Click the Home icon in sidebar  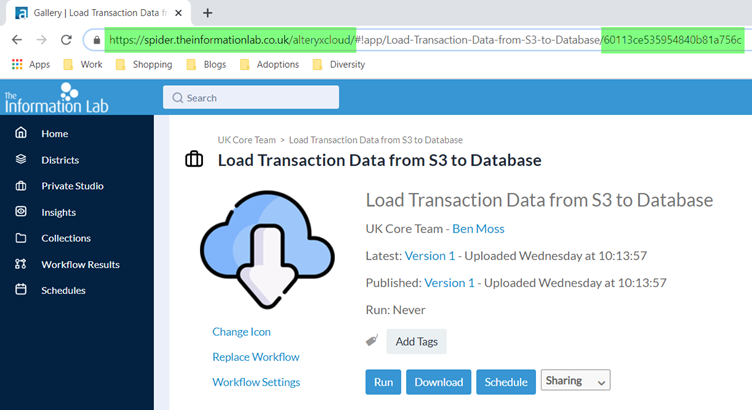pyautogui.click(x=21, y=133)
